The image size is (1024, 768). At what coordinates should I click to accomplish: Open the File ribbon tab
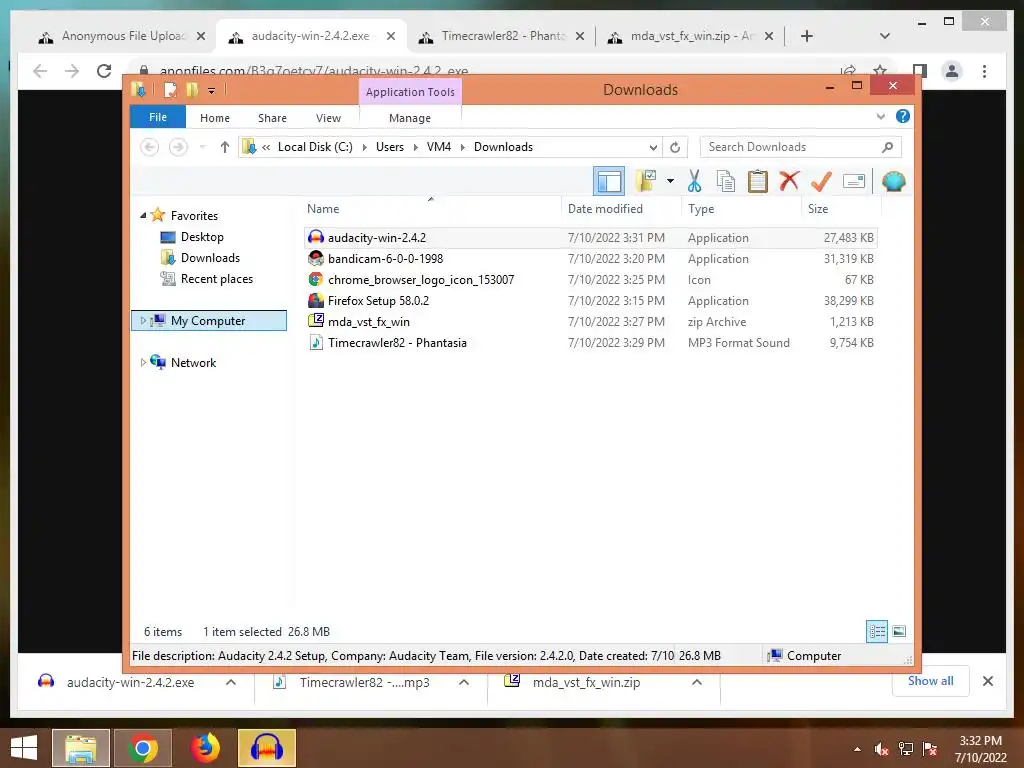pyautogui.click(x=158, y=117)
